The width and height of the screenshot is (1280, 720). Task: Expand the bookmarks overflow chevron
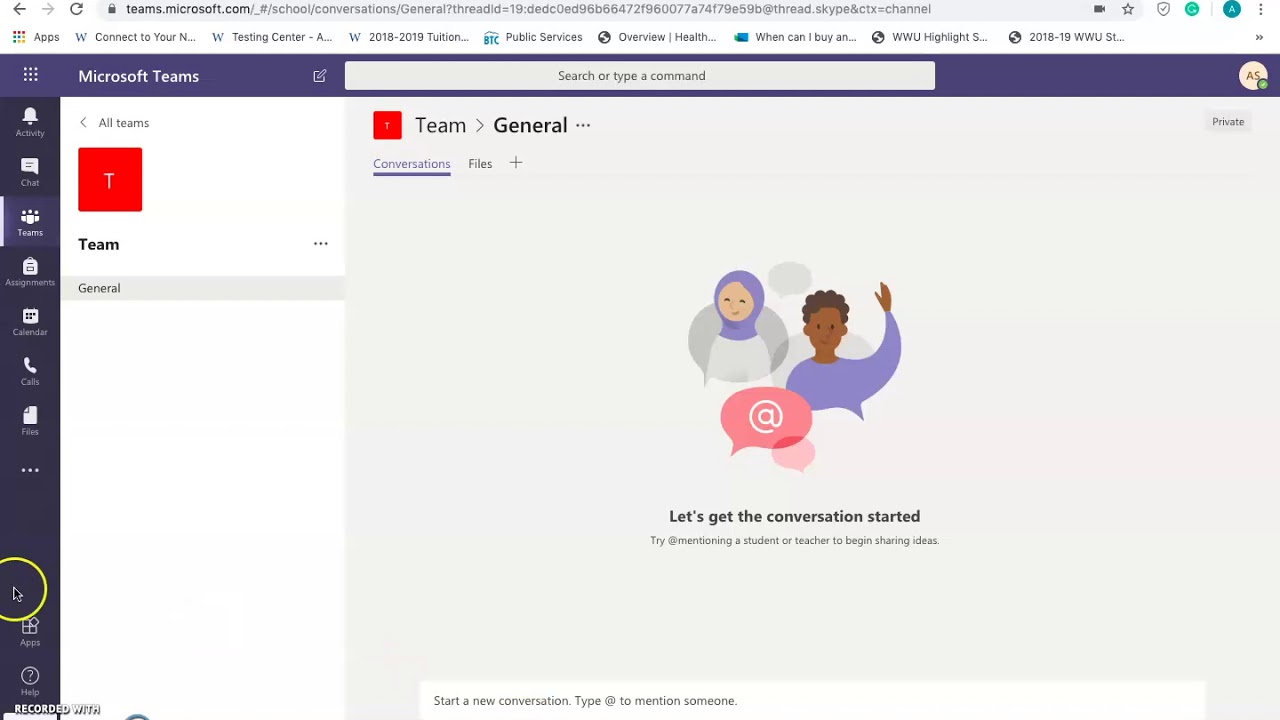click(x=1259, y=37)
